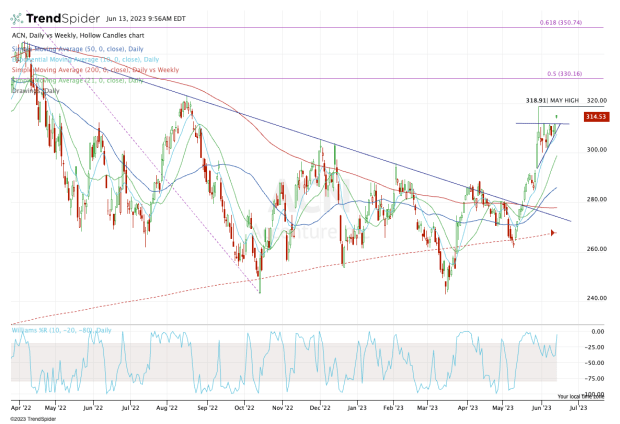This screenshot has height=424, width=620.
Task: Select the Simple Moving Average 200 legend
Action: [x=95, y=70]
